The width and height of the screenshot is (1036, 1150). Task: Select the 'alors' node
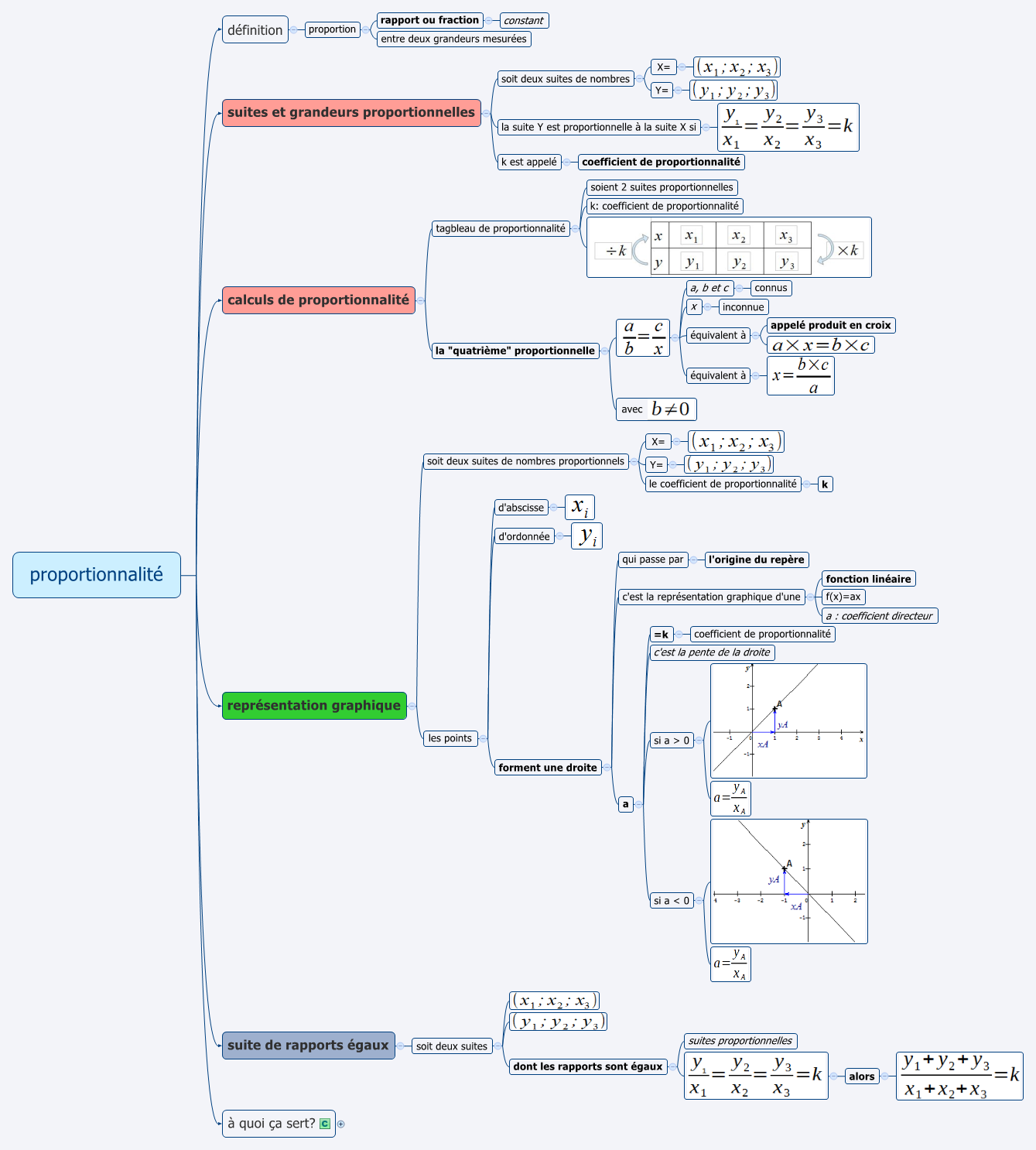[x=861, y=1076]
